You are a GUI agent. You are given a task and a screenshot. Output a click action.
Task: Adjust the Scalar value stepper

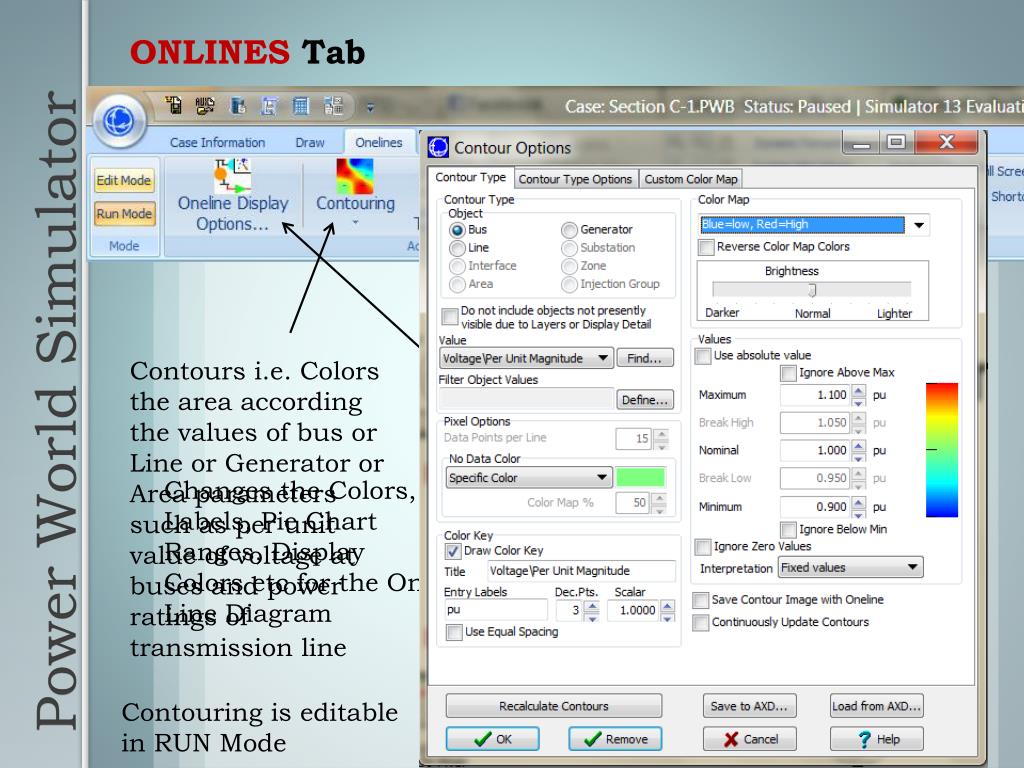(667, 611)
